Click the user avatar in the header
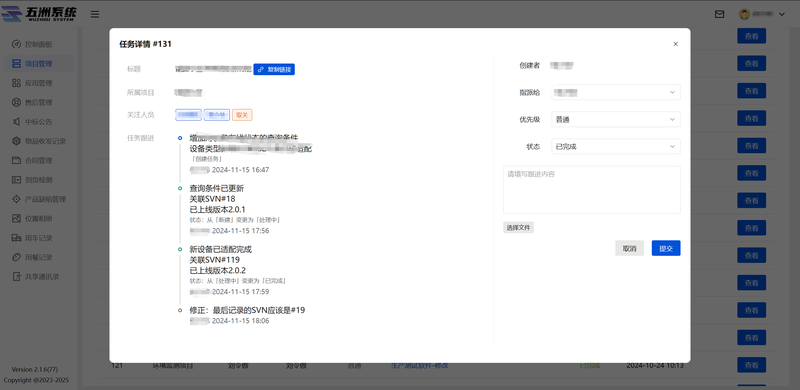 click(744, 14)
